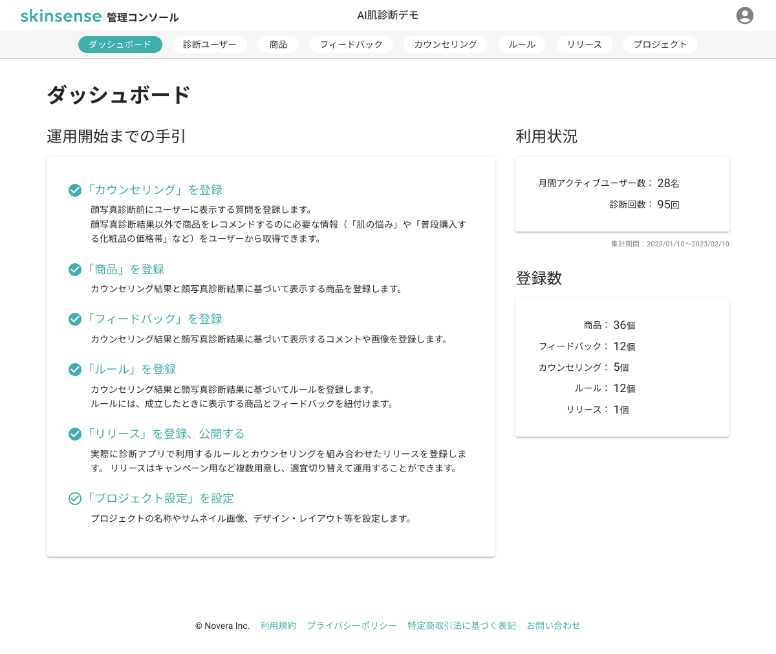Image resolution: width=776 pixels, height=654 pixels.
Task: Click the お問い合わせ contact link
Action: [553, 626]
